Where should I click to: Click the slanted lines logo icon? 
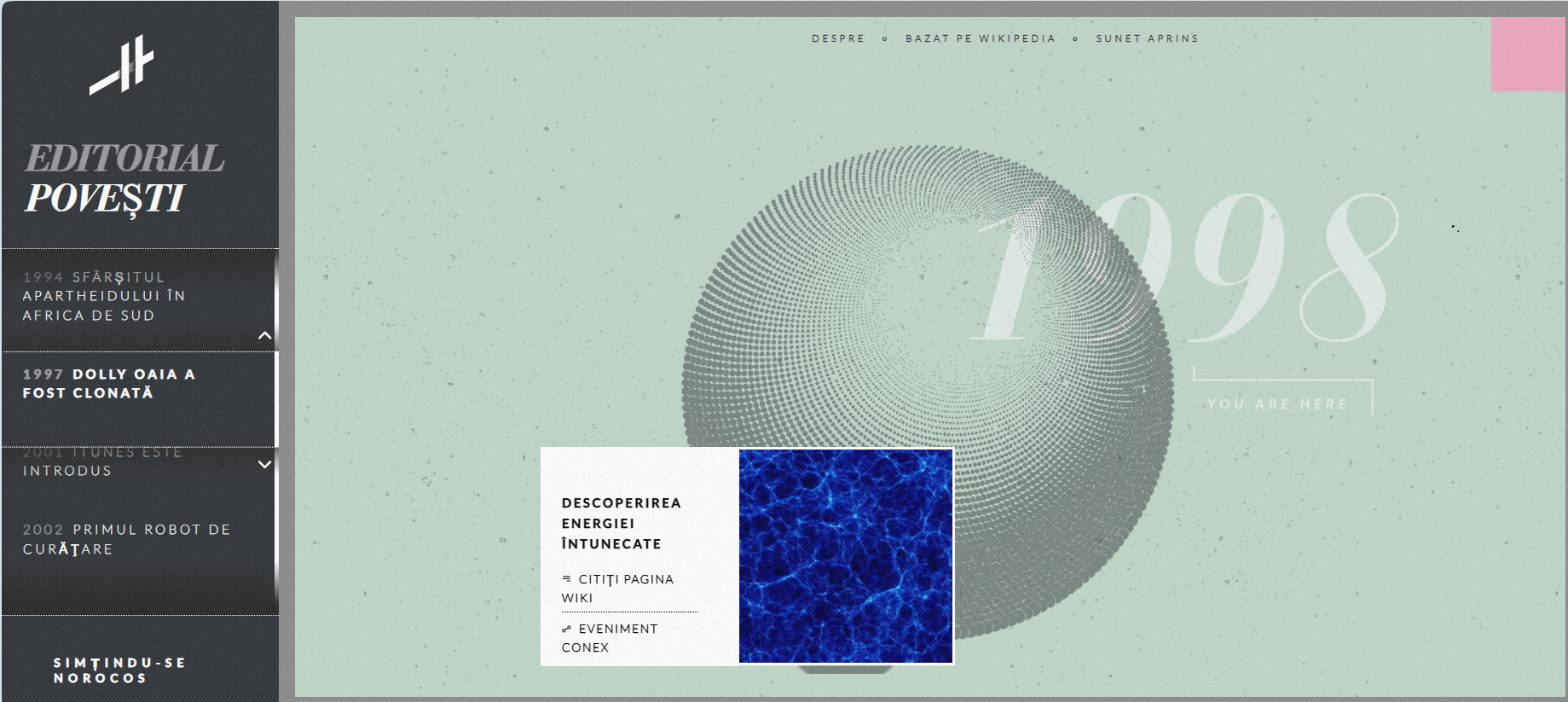[122, 65]
